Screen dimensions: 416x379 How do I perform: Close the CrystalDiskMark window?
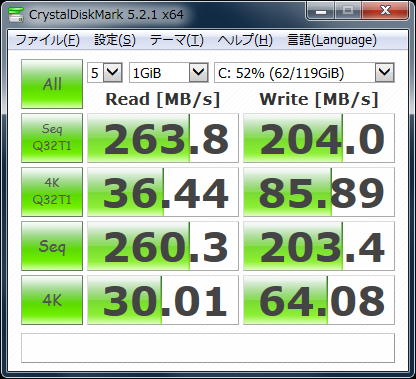[385, 11]
